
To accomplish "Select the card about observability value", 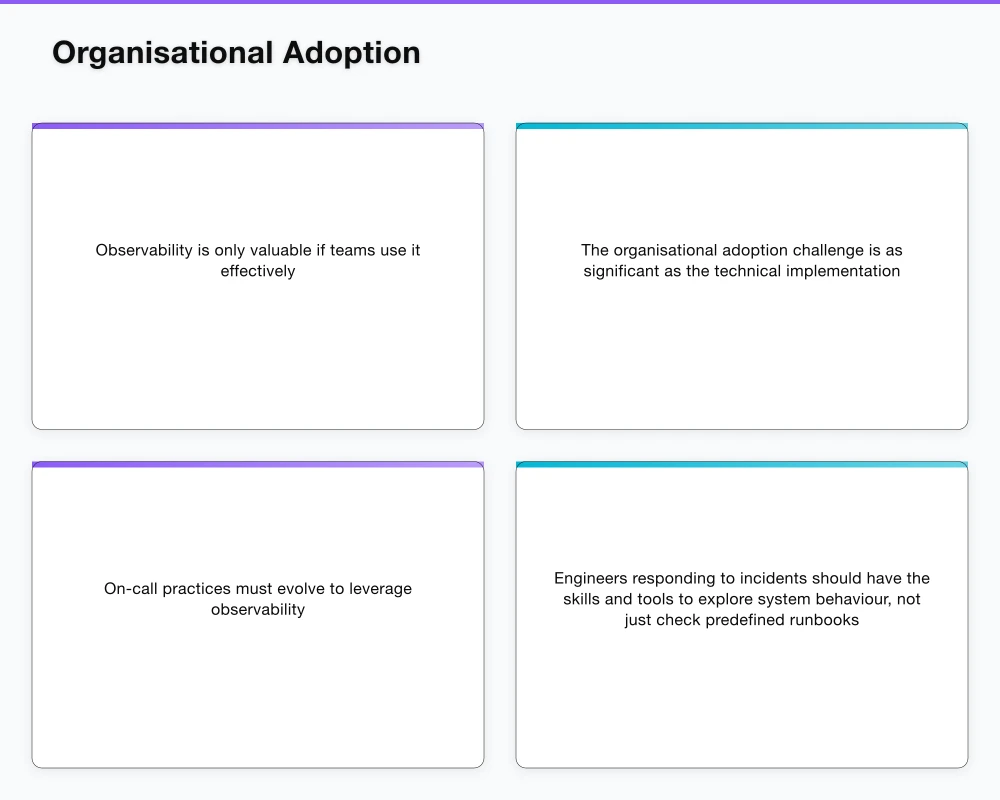I will [x=257, y=275].
